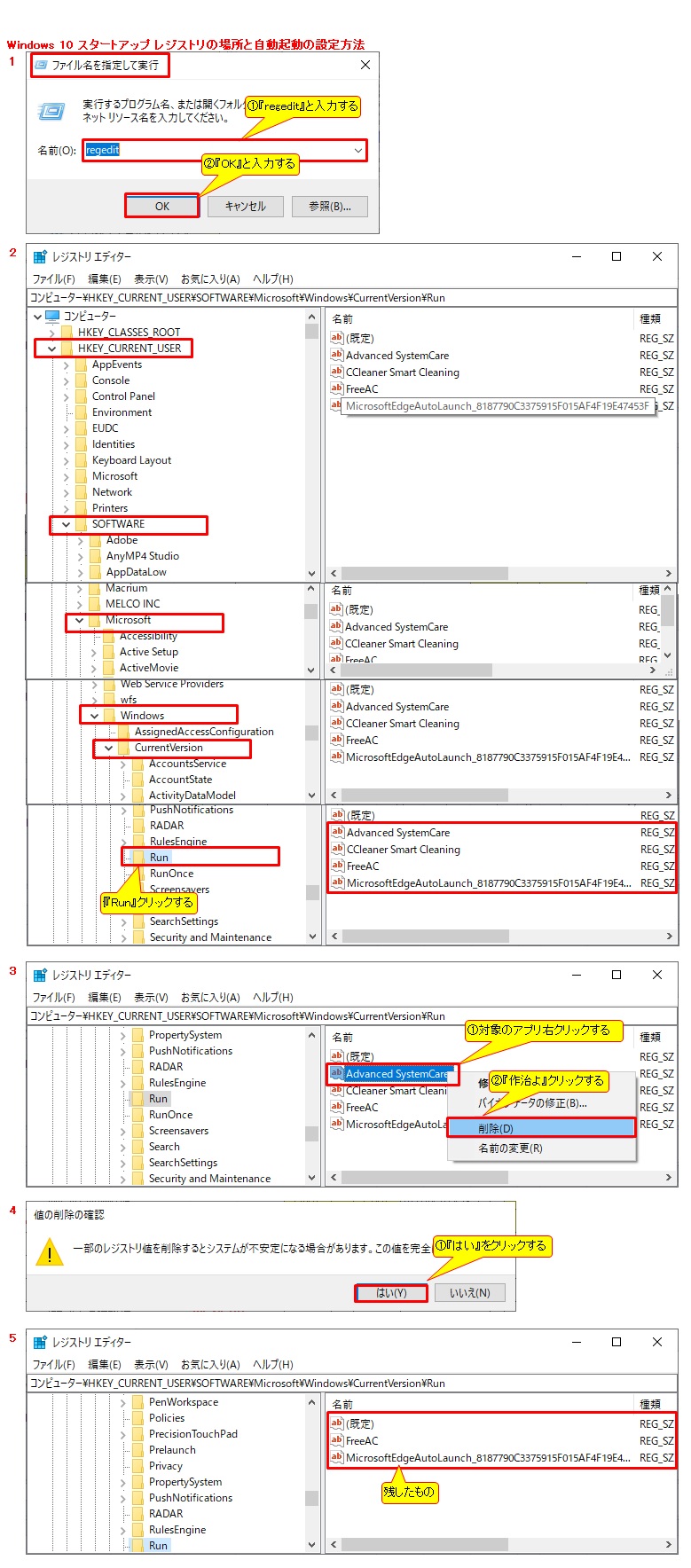The height and width of the screenshot is (1568, 691).
Task: Click the folder icon beside HKEY_CLASSES_ROOT
Action: (x=67, y=333)
